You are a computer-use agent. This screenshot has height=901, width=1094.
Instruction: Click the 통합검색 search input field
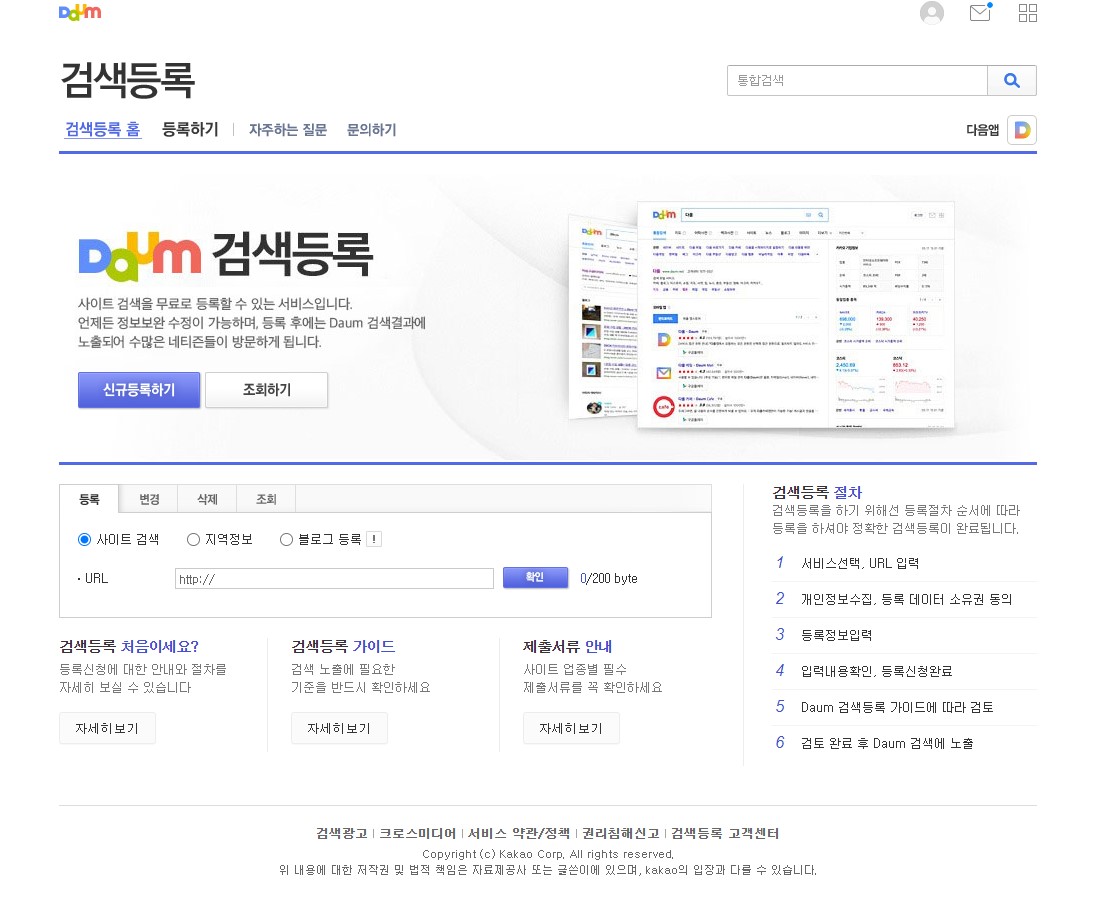[857, 80]
